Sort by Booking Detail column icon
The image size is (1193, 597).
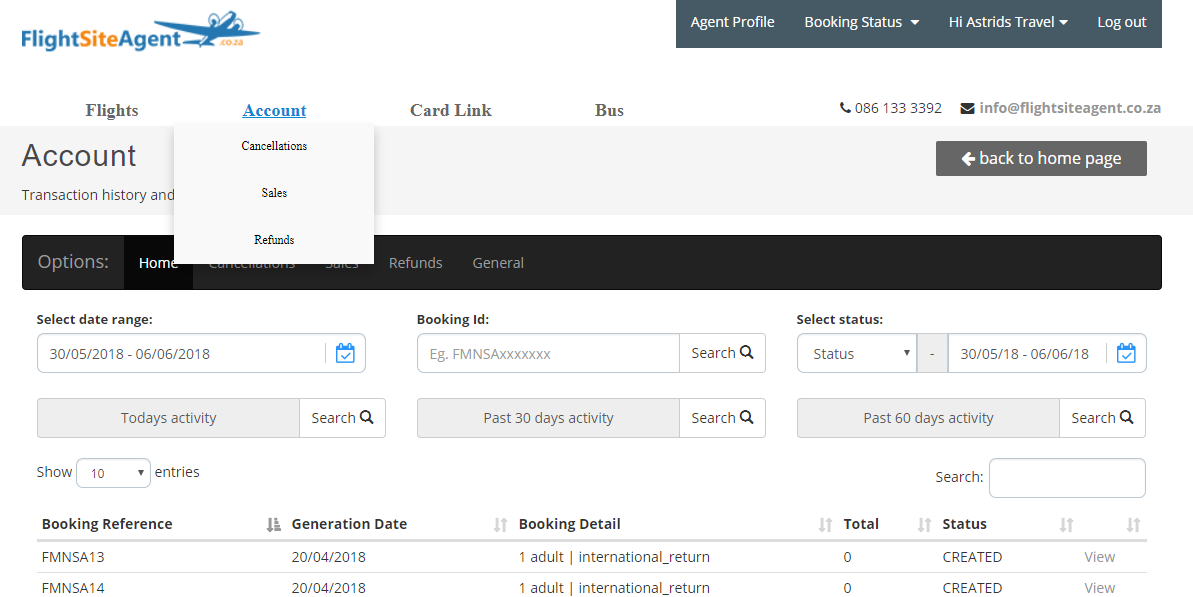(826, 525)
